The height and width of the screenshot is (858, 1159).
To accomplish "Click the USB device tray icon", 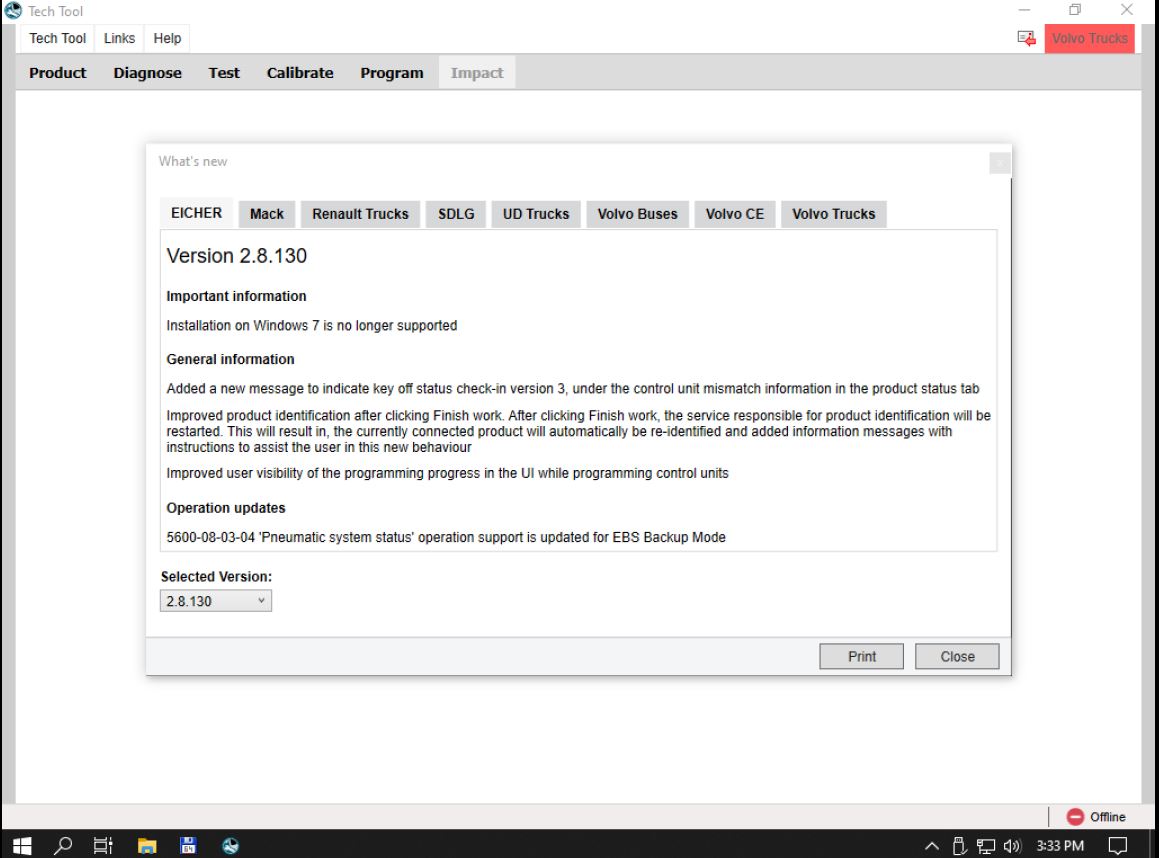I will 959,846.
